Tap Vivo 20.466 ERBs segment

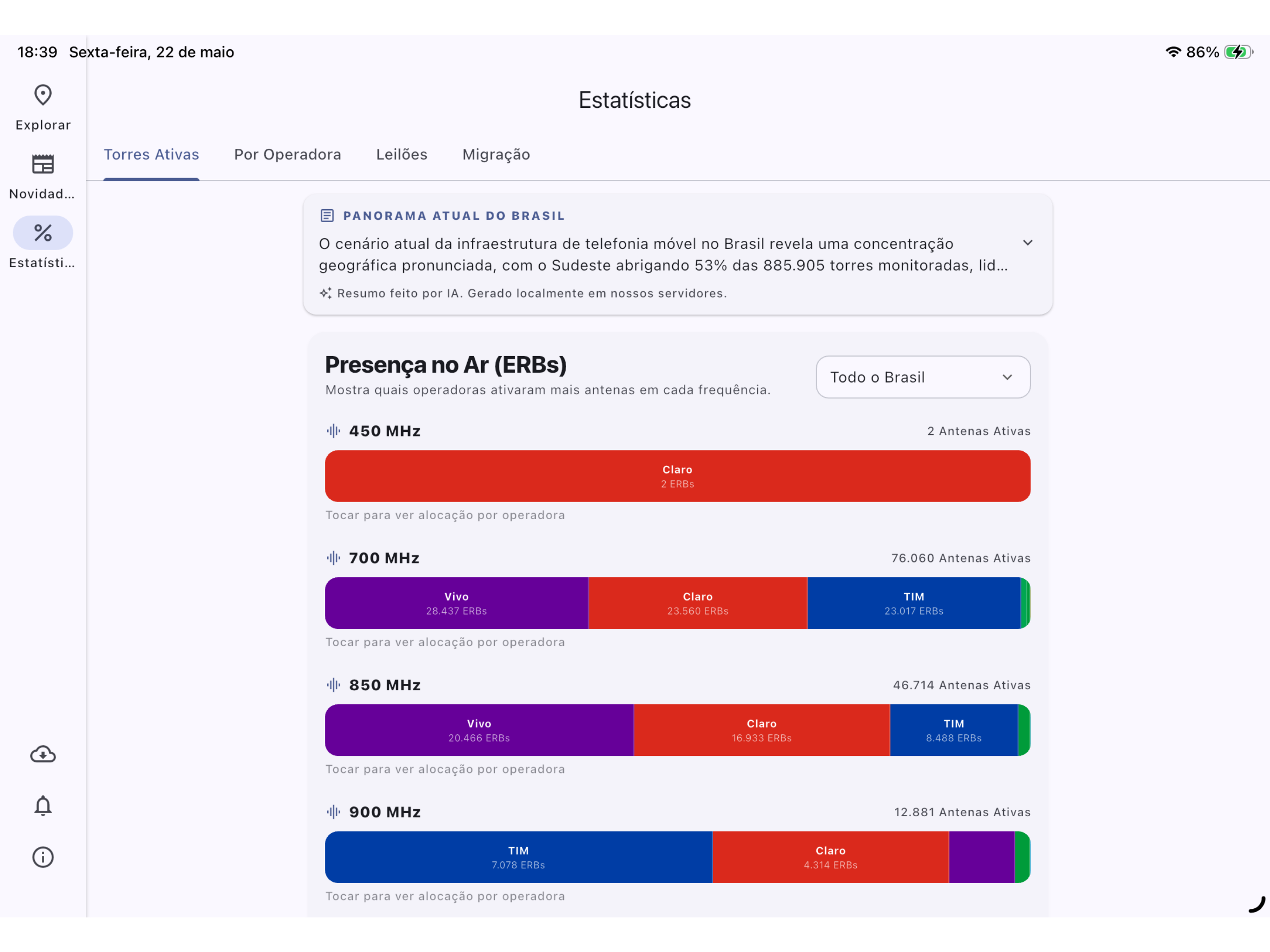[479, 730]
